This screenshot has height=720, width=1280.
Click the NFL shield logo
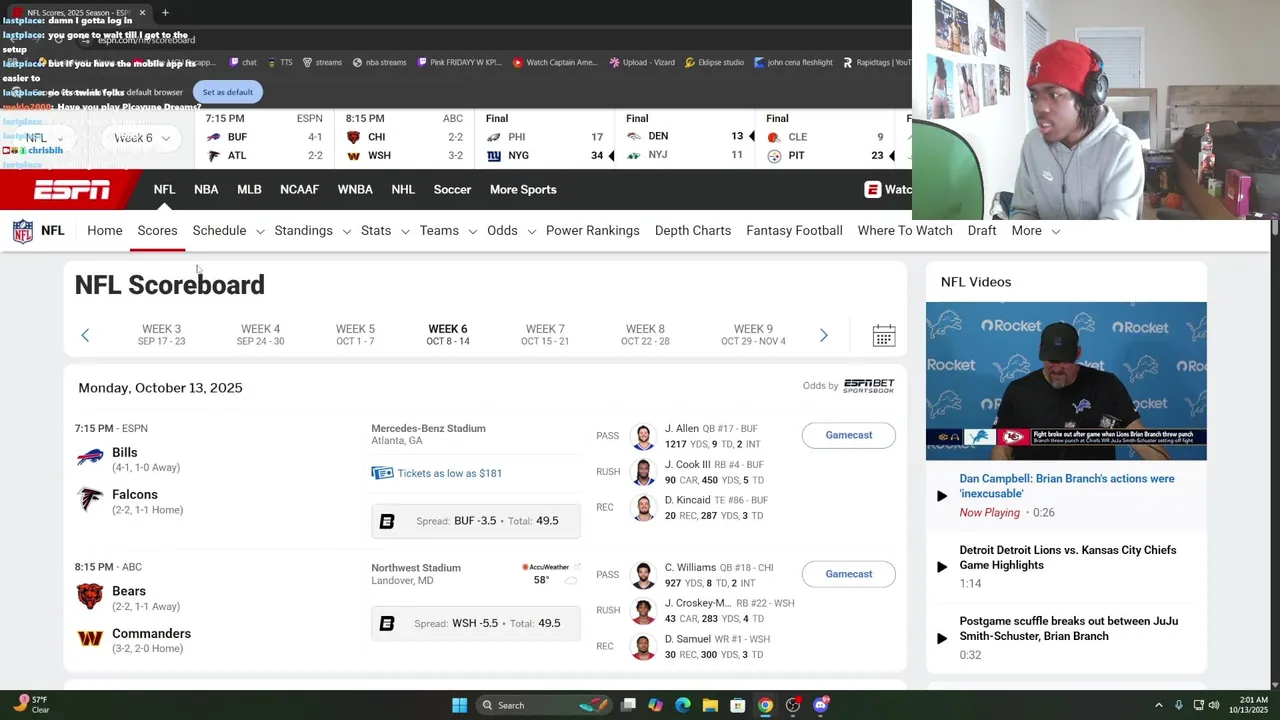click(23, 231)
